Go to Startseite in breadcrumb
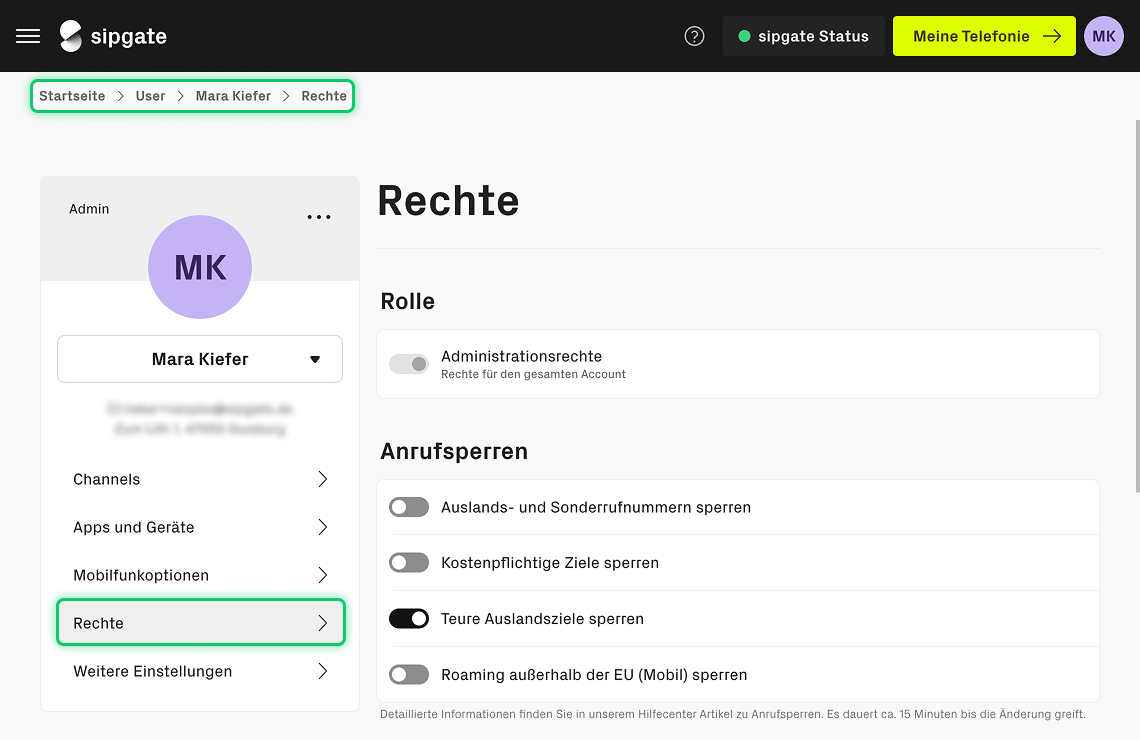 72,96
